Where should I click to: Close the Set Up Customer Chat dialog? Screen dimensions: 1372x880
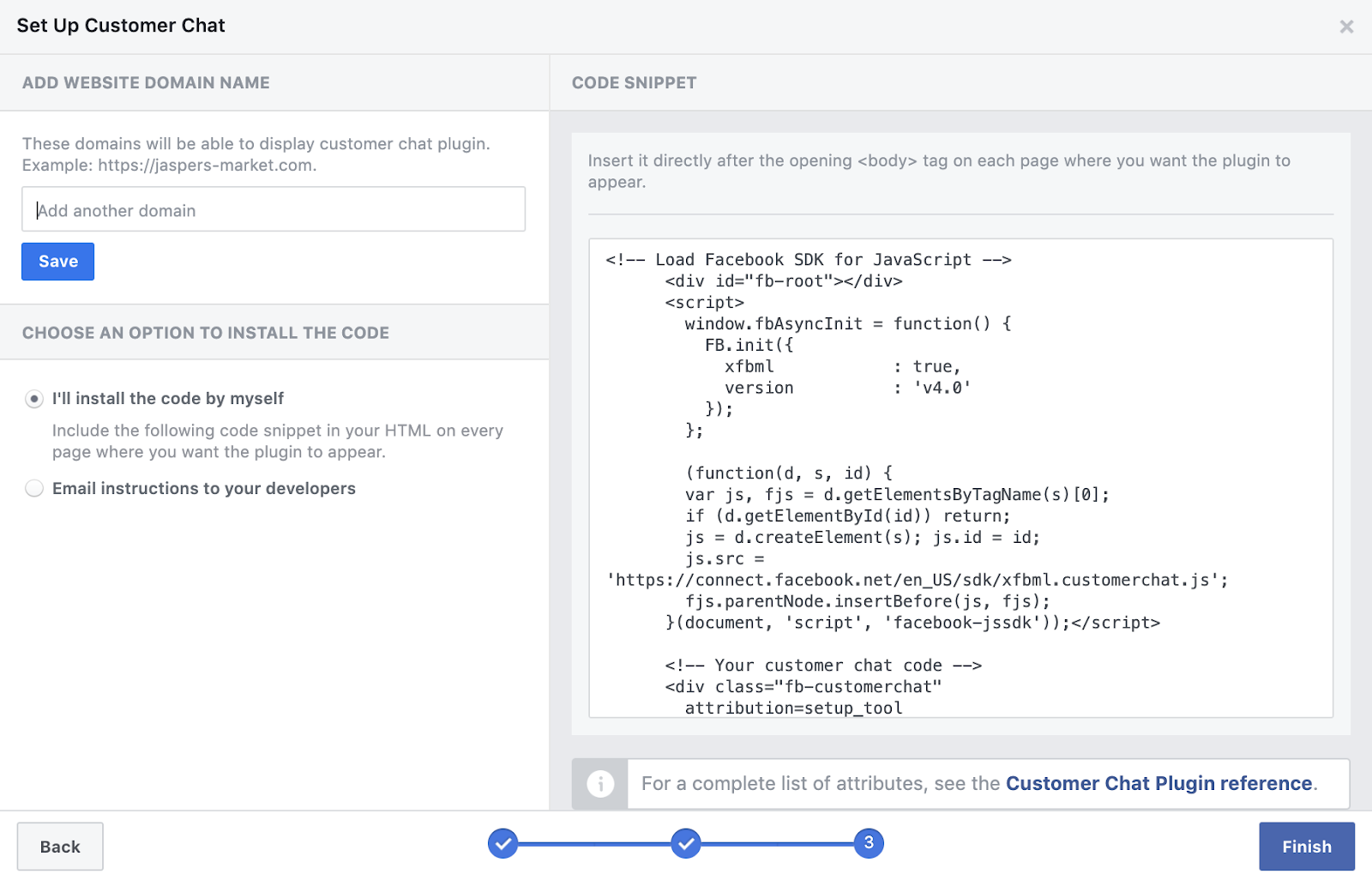click(x=1346, y=27)
